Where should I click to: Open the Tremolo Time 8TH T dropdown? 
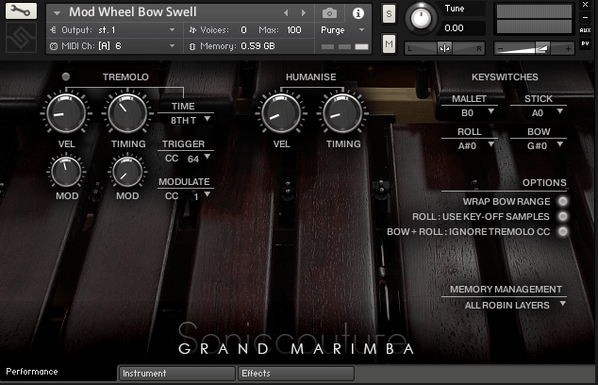click(190, 120)
